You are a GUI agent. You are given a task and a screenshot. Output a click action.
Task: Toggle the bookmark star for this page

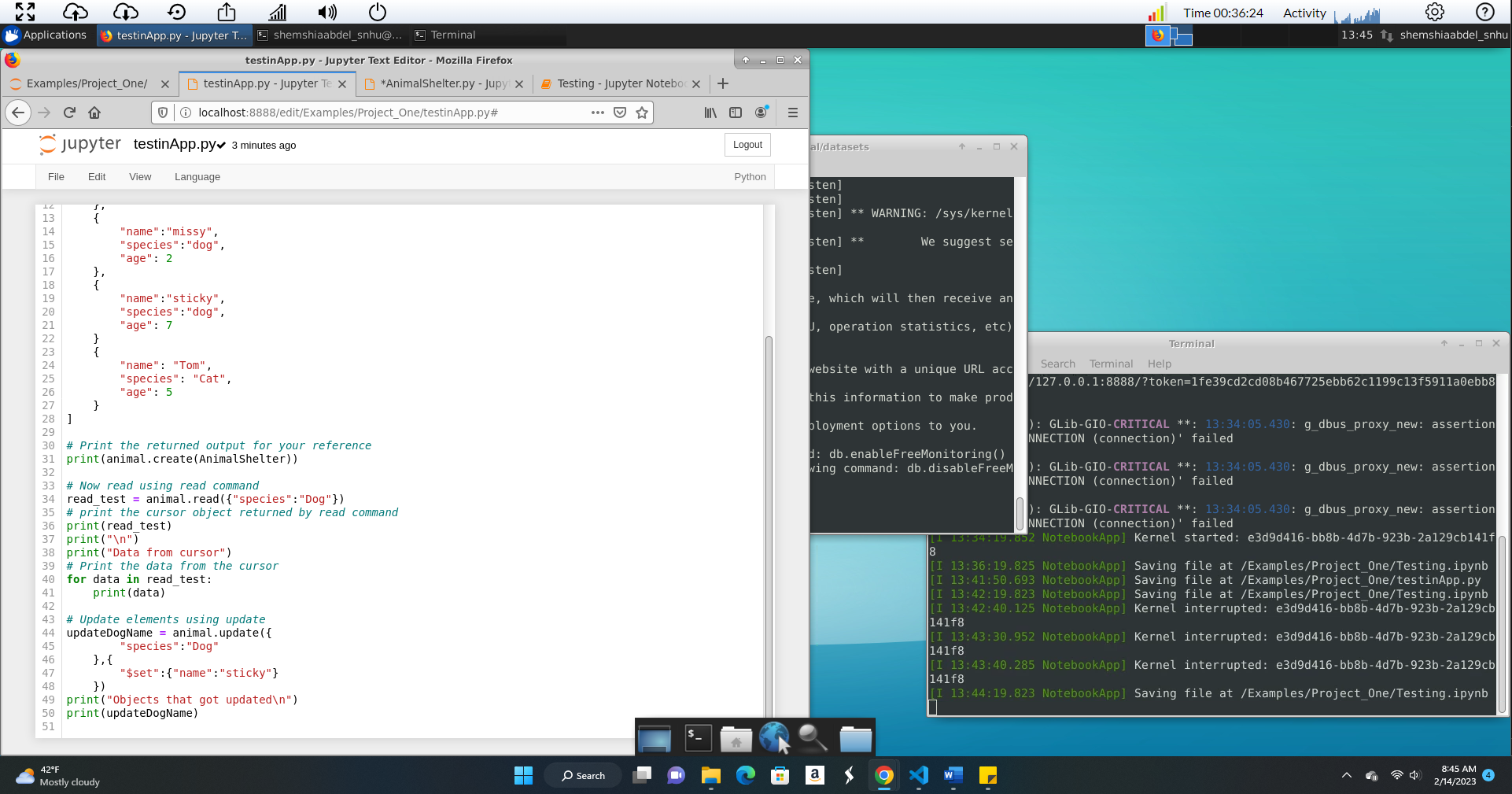642,113
